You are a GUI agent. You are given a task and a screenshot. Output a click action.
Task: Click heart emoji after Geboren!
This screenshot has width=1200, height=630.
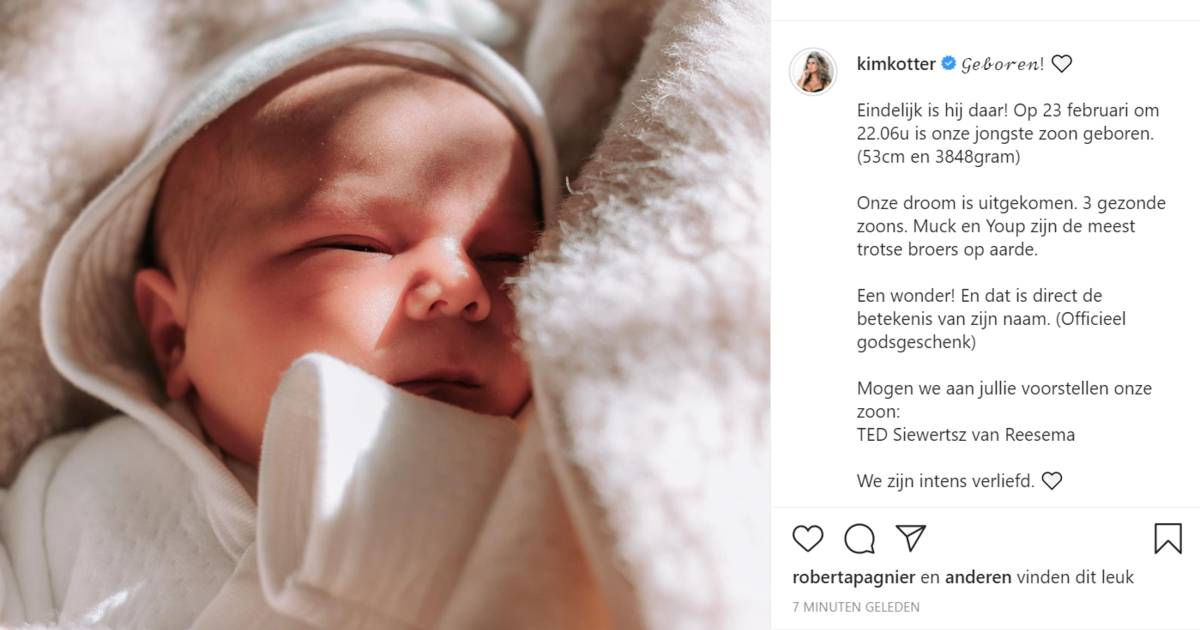[x=1061, y=65]
